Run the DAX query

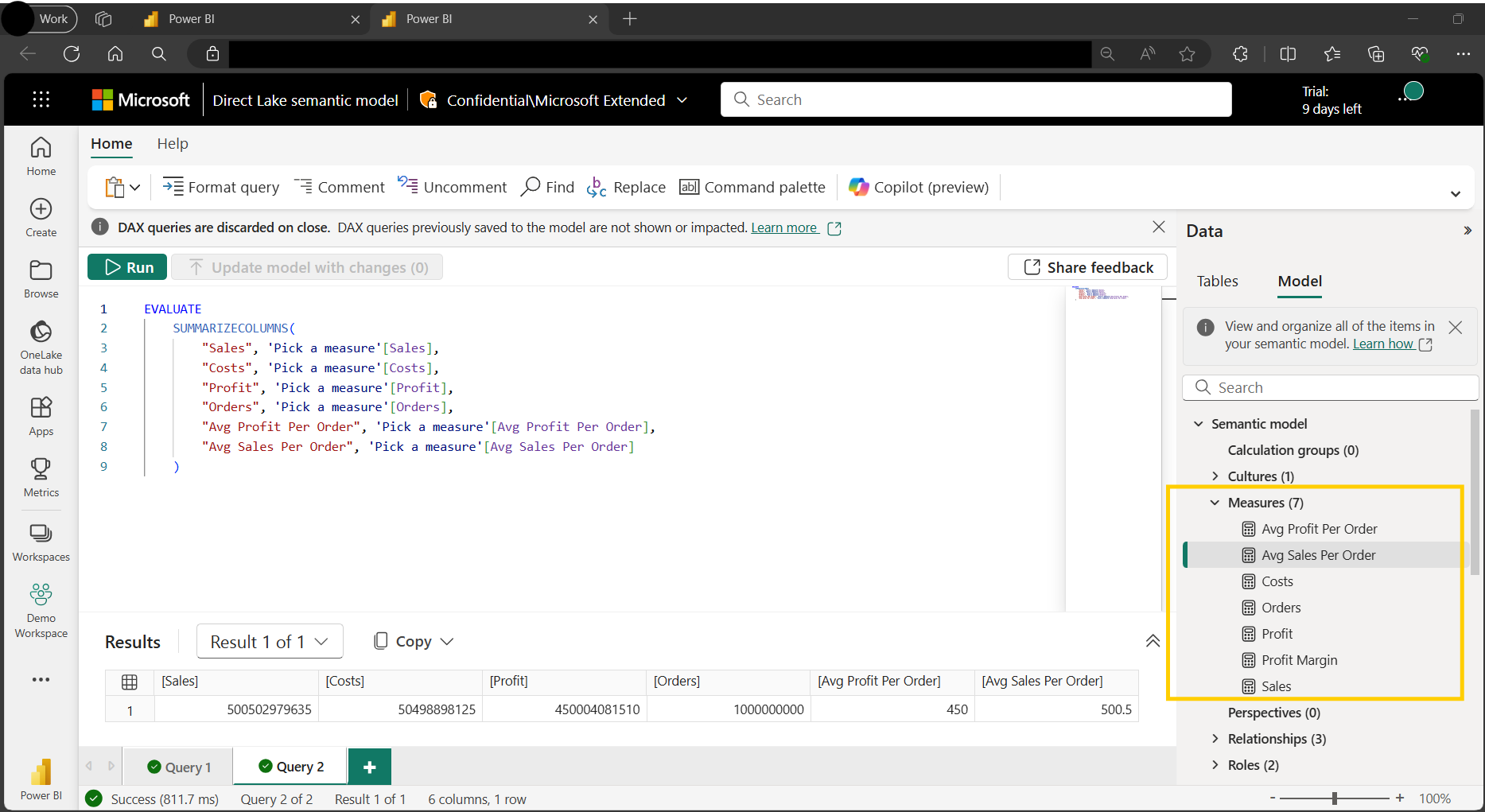tap(127, 267)
